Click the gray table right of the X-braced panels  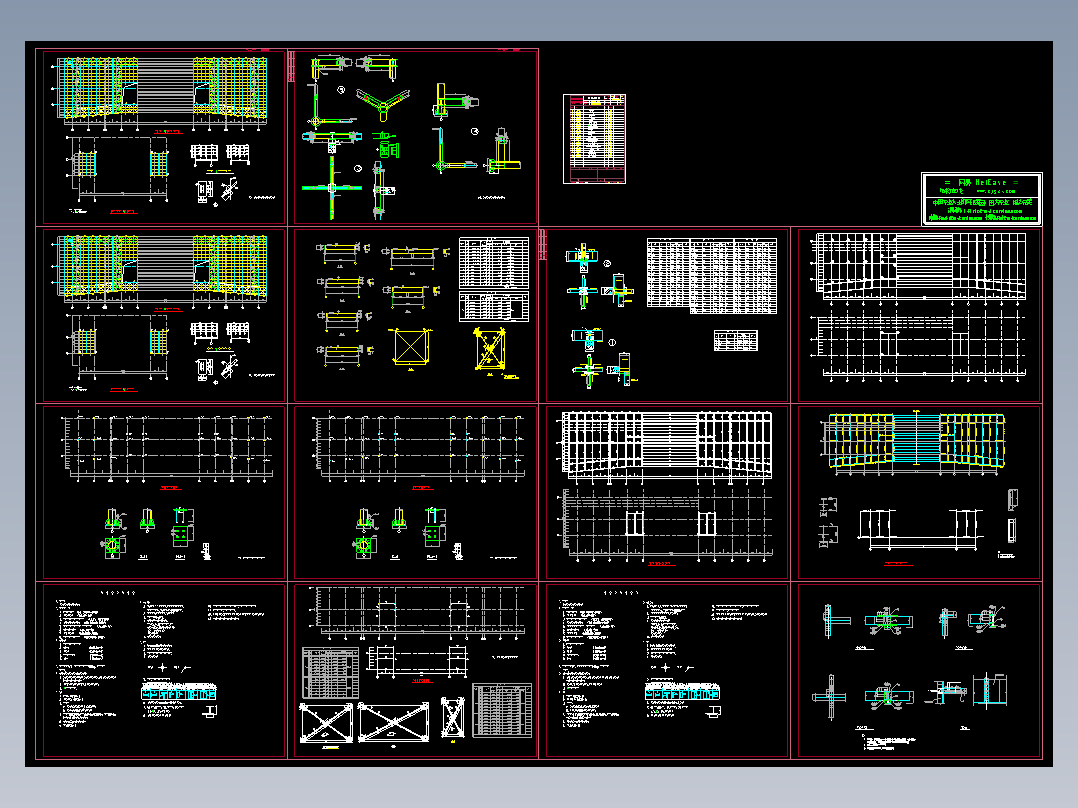pos(503,710)
